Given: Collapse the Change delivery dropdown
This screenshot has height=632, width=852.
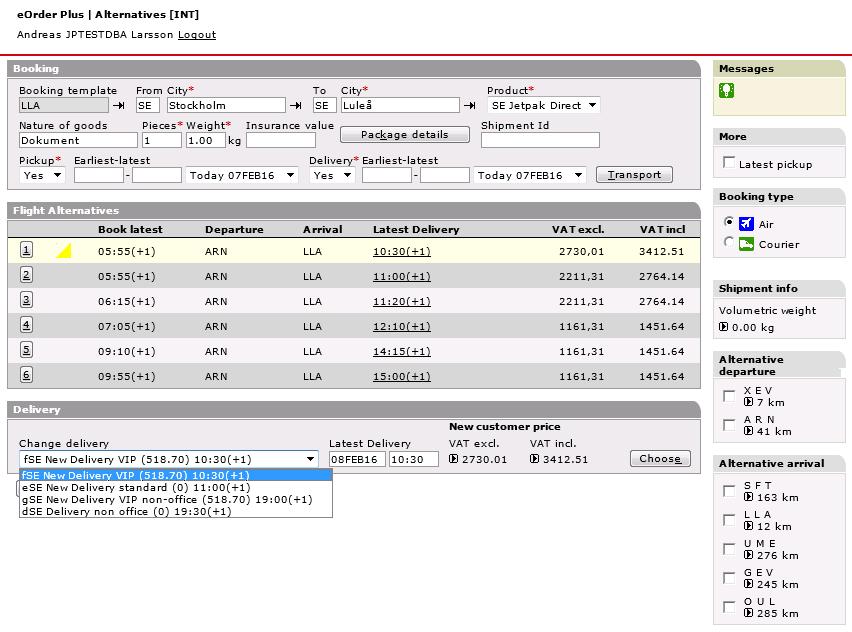Looking at the screenshot, I should pyautogui.click(x=310, y=459).
